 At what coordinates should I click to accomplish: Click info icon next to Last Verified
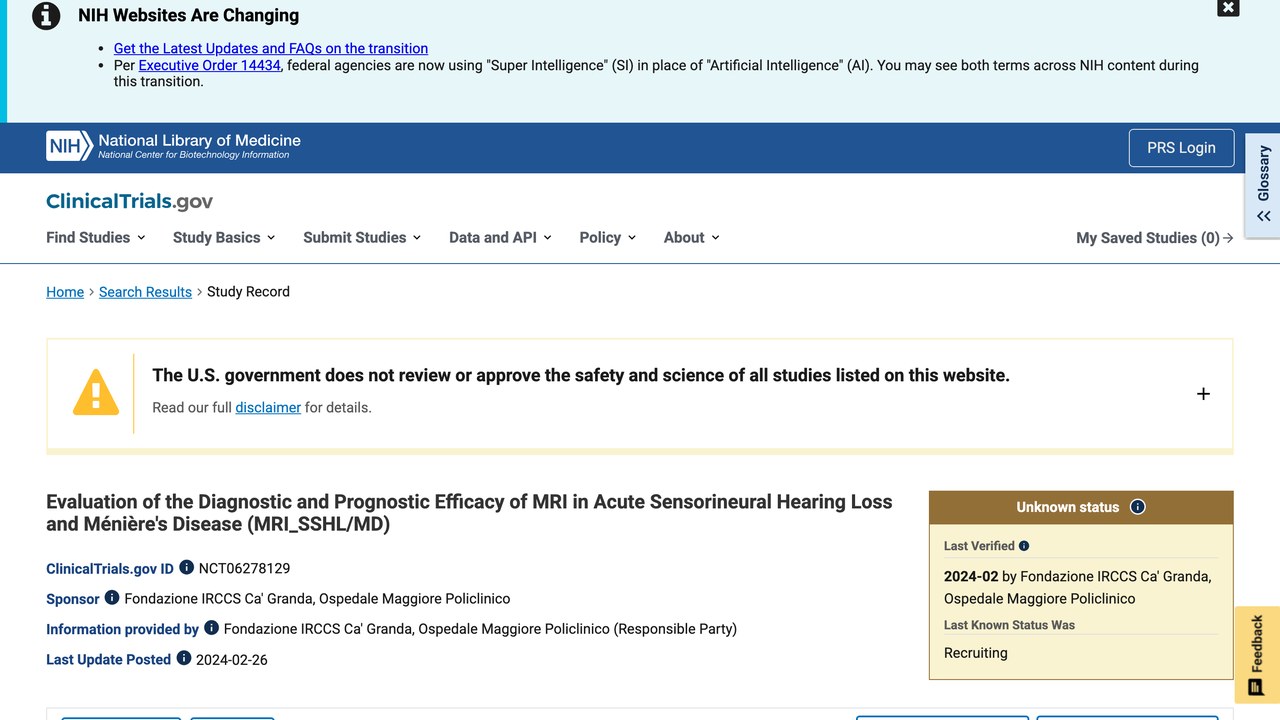[1024, 546]
